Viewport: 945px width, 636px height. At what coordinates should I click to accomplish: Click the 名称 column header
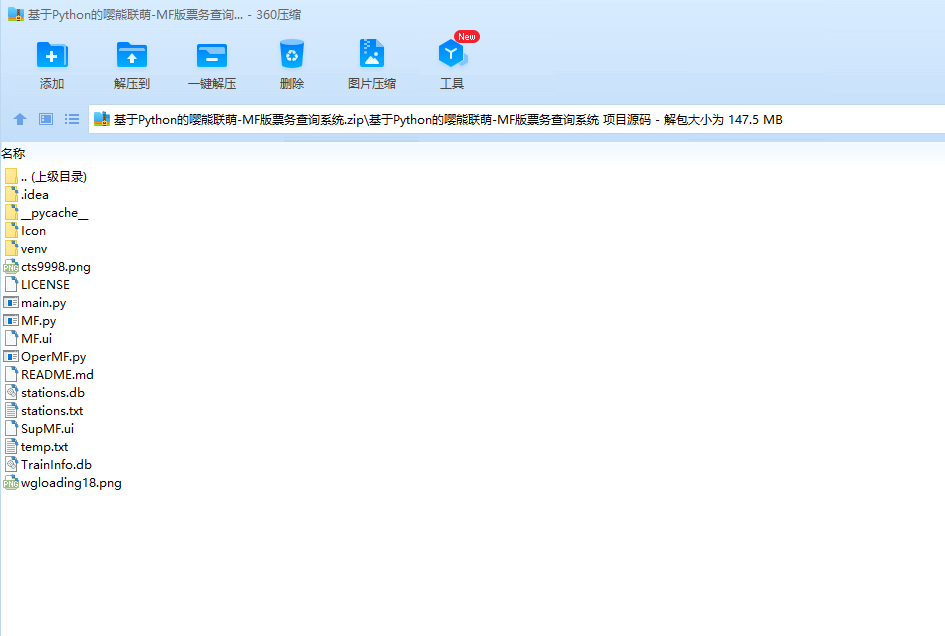13,154
